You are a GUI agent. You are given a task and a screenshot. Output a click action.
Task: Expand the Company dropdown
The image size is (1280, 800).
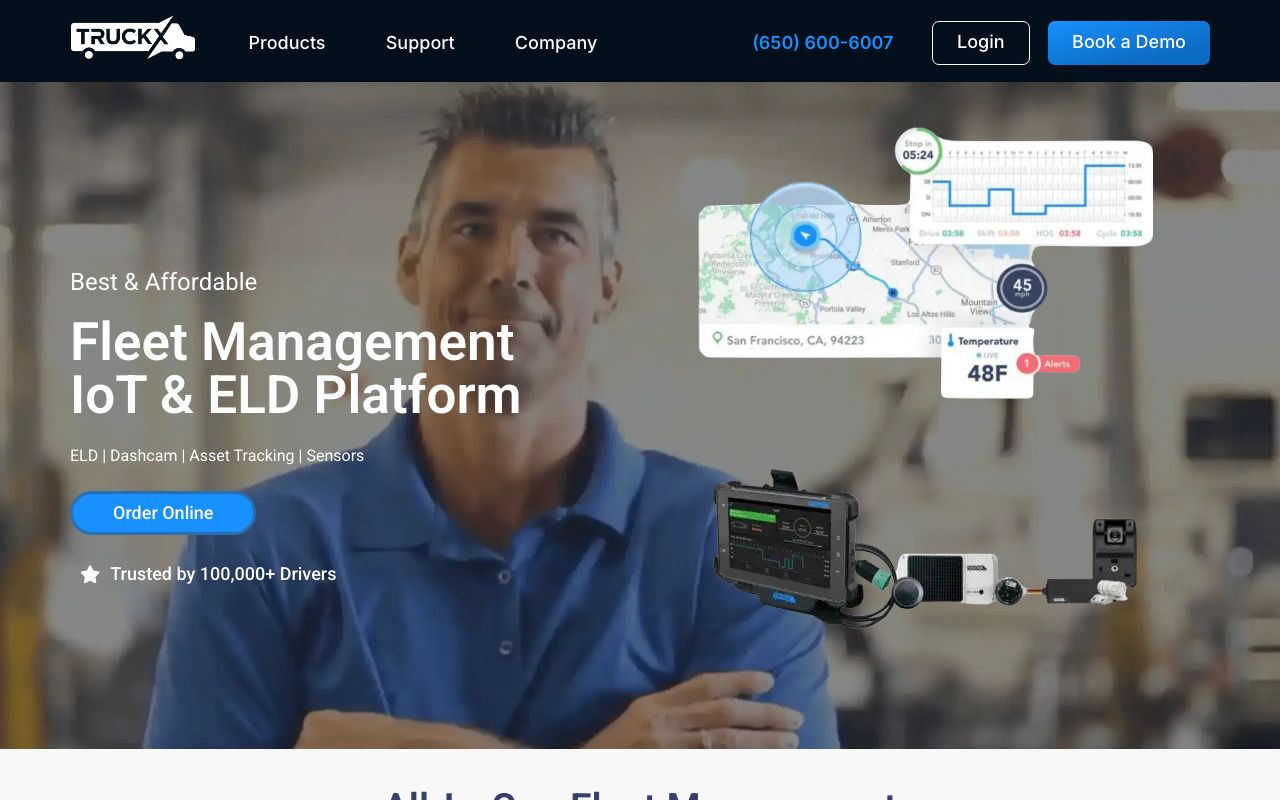click(556, 43)
